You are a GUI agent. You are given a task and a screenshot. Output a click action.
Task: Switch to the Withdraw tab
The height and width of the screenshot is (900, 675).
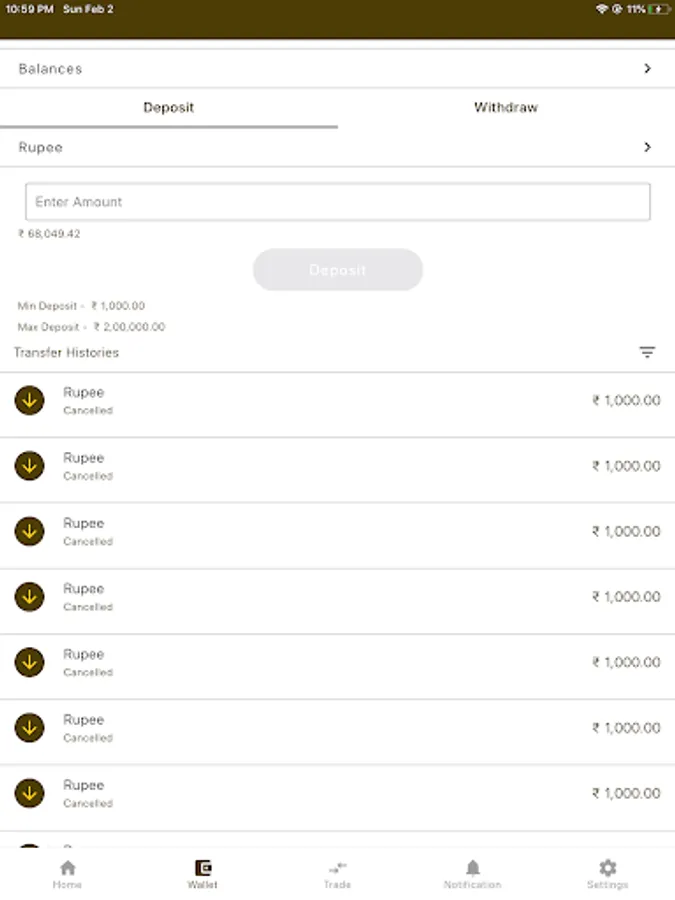505,107
